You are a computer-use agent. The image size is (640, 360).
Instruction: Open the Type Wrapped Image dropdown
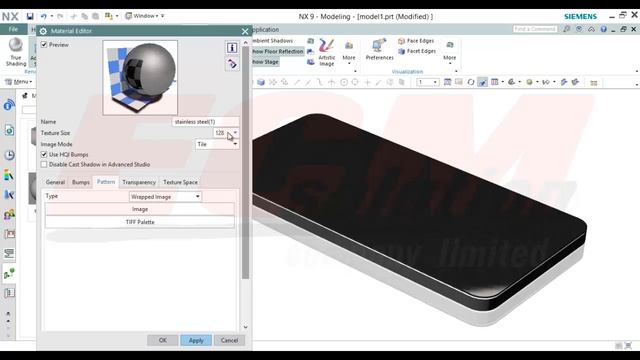pyautogui.click(x=165, y=197)
